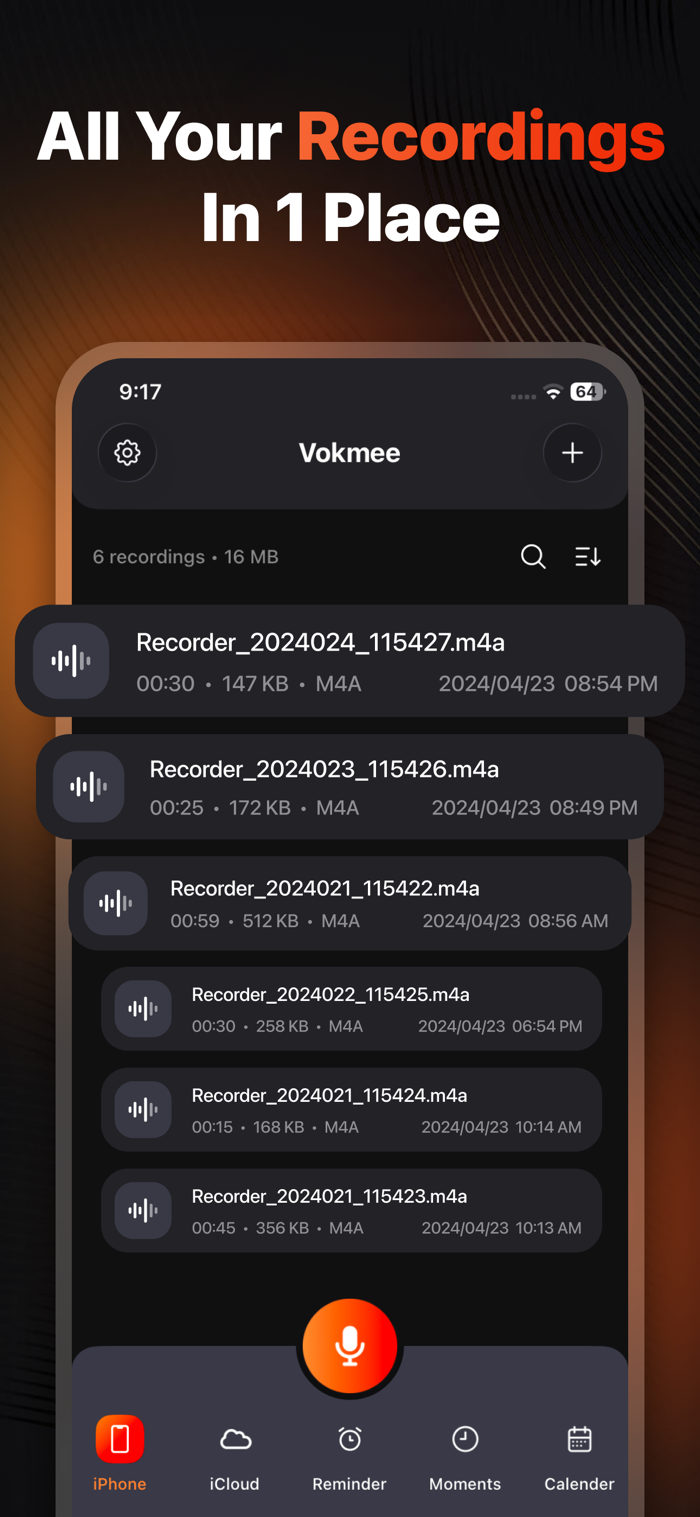700x1517 pixels.
Task: Tap waveform icon of Recorder_2024021_115424.m4a
Action: [143, 1110]
